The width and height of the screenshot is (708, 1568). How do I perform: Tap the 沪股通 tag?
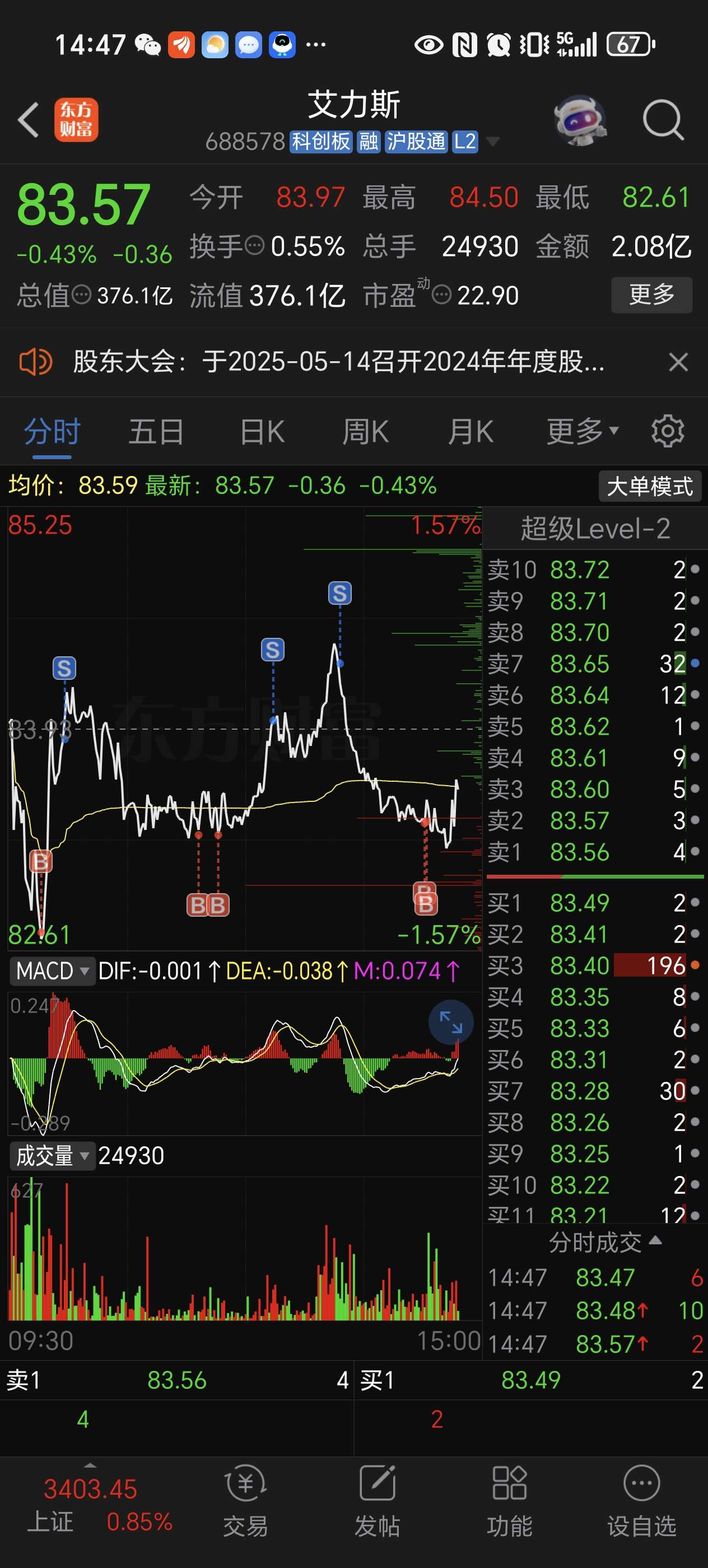click(416, 142)
